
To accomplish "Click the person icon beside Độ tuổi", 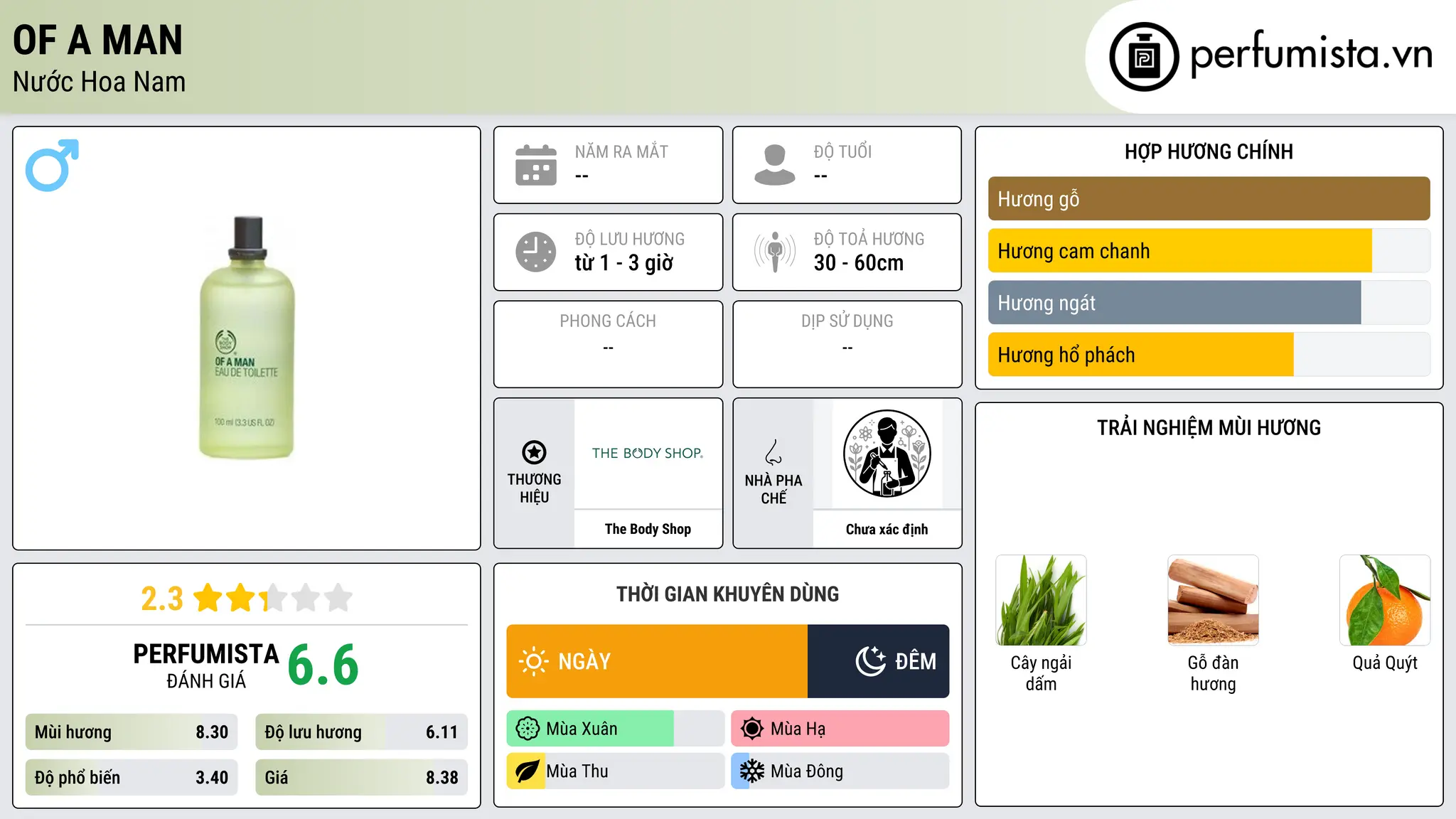I will pyautogui.click(x=775, y=165).
